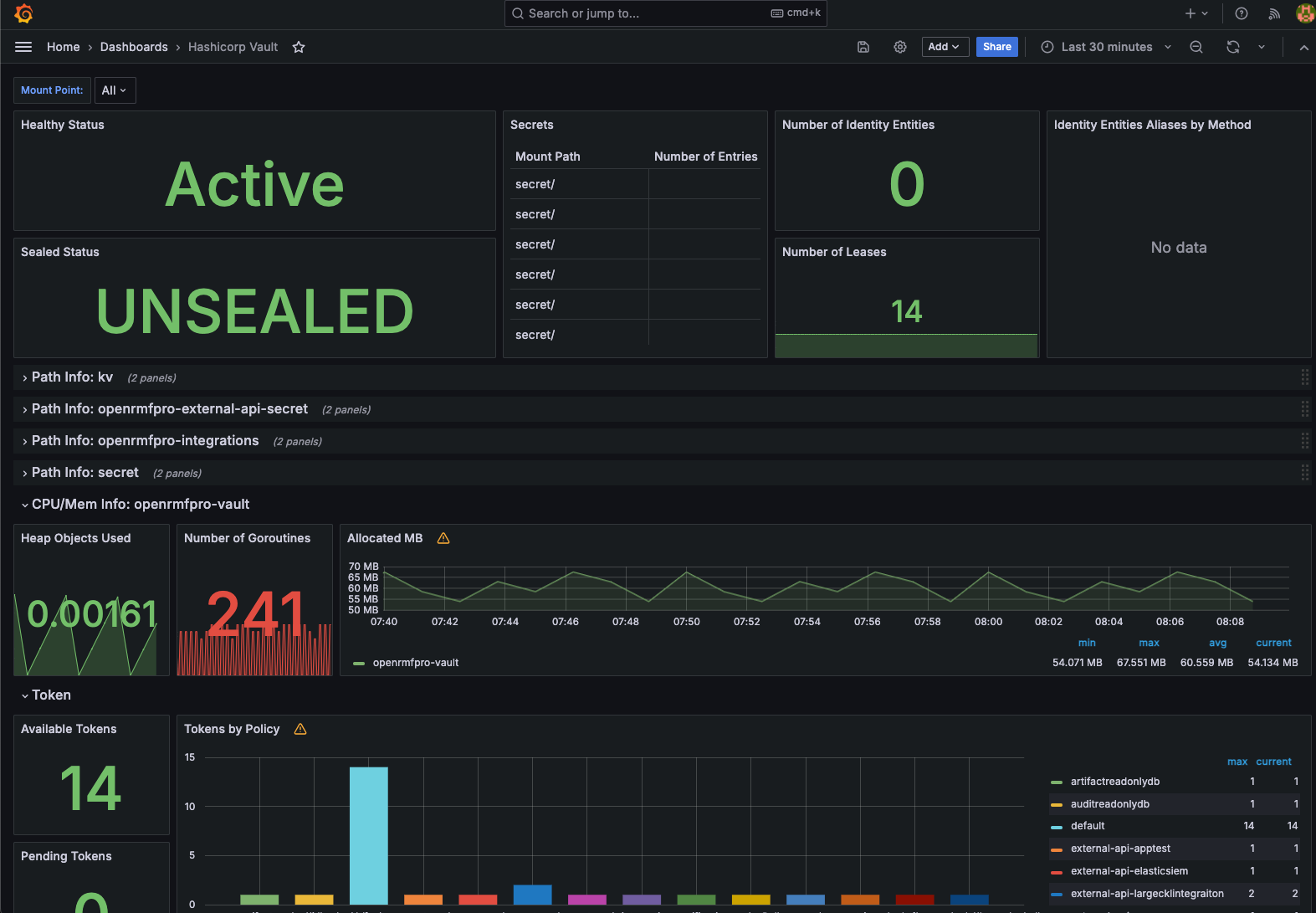Image resolution: width=1316 pixels, height=913 pixels.
Task: Click the Share button
Action: pos(997,47)
